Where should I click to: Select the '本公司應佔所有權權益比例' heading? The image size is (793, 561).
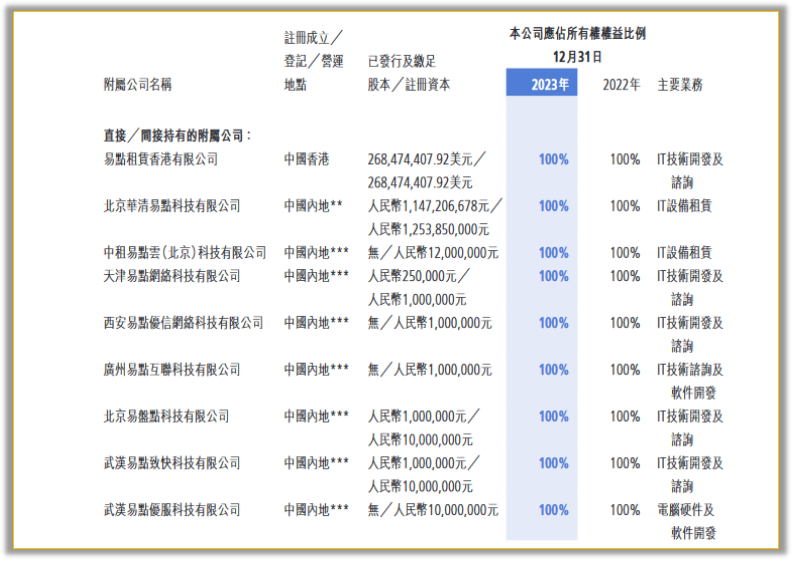point(578,34)
